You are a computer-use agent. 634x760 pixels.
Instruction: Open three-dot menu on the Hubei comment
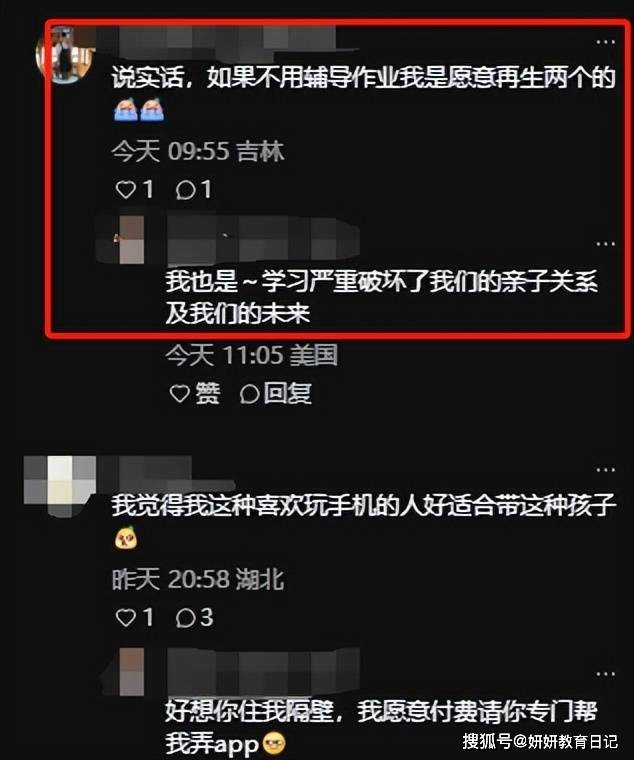[605, 470]
